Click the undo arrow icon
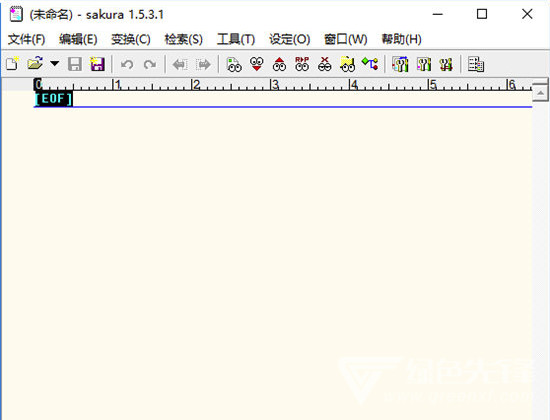 coord(127,65)
